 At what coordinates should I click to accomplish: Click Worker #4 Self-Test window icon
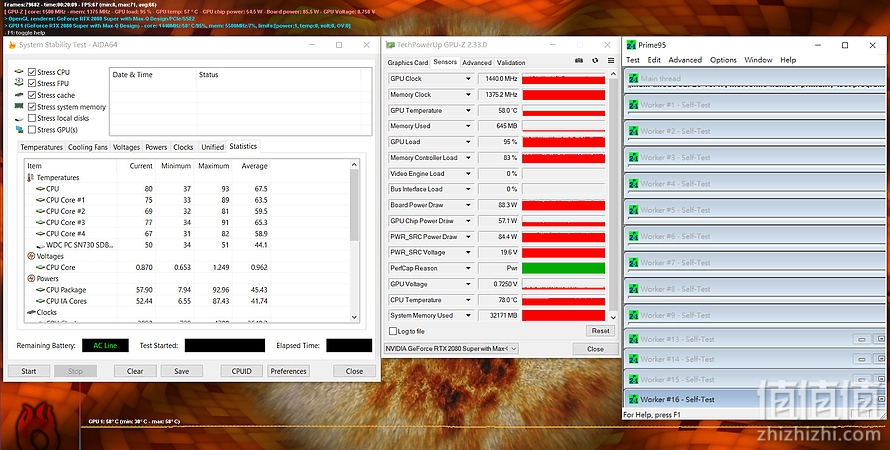[x=633, y=183]
